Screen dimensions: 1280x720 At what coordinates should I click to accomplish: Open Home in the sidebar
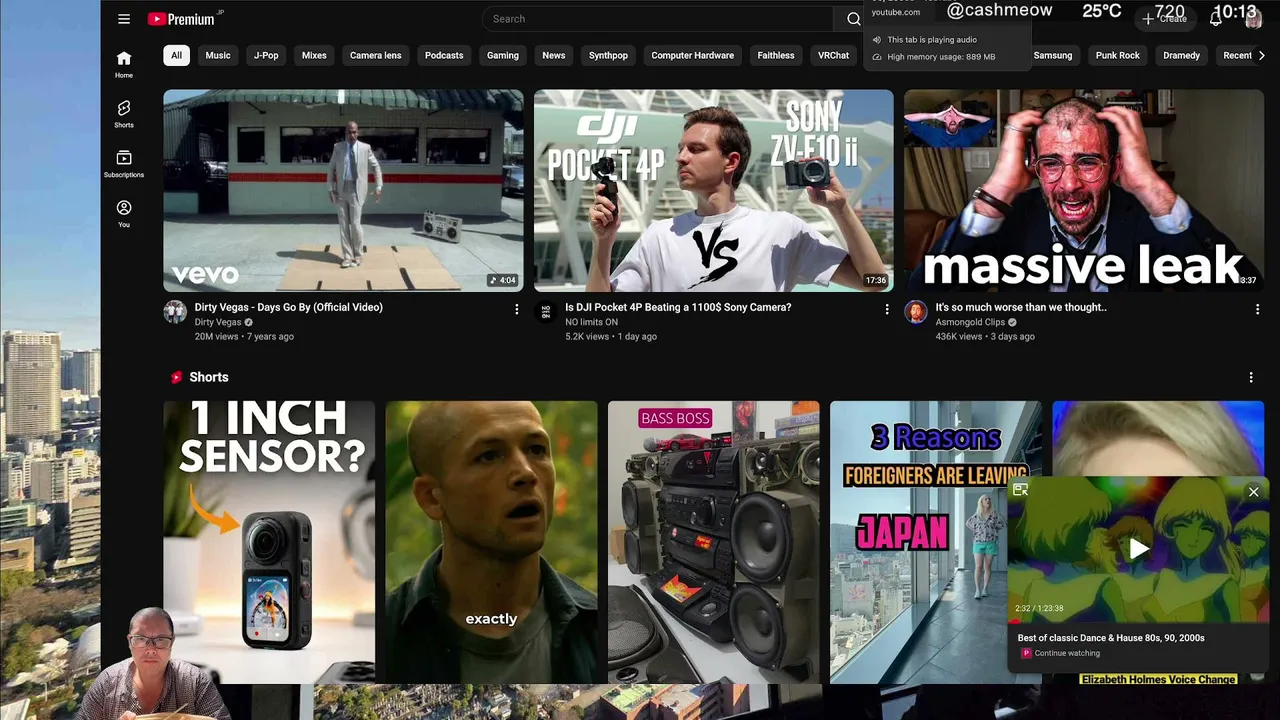coord(124,64)
